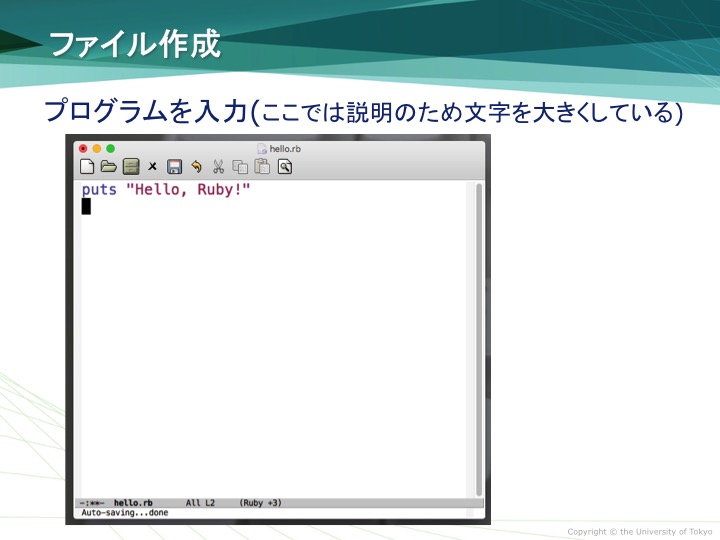
Task: Place cursor at block cursor on line 2
Action: pyautogui.click(x=86, y=206)
